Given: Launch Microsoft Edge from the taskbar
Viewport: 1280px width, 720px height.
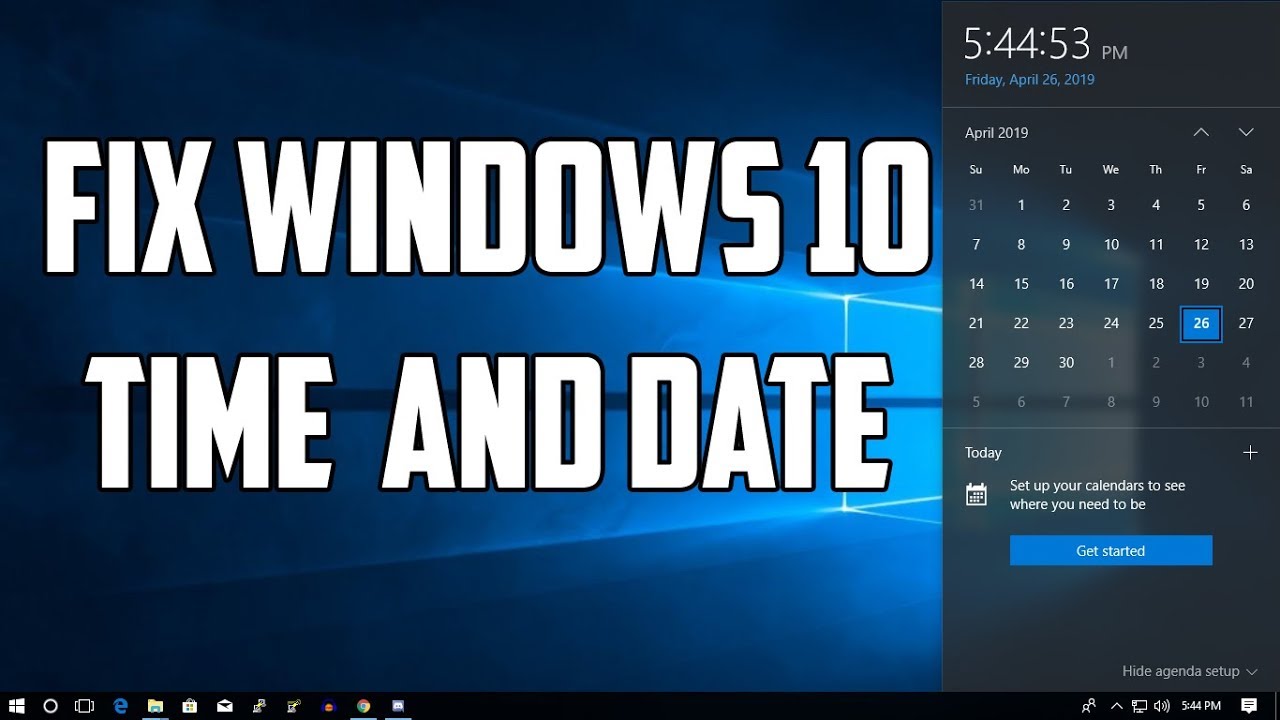Looking at the screenshot, I should point(121,706).
